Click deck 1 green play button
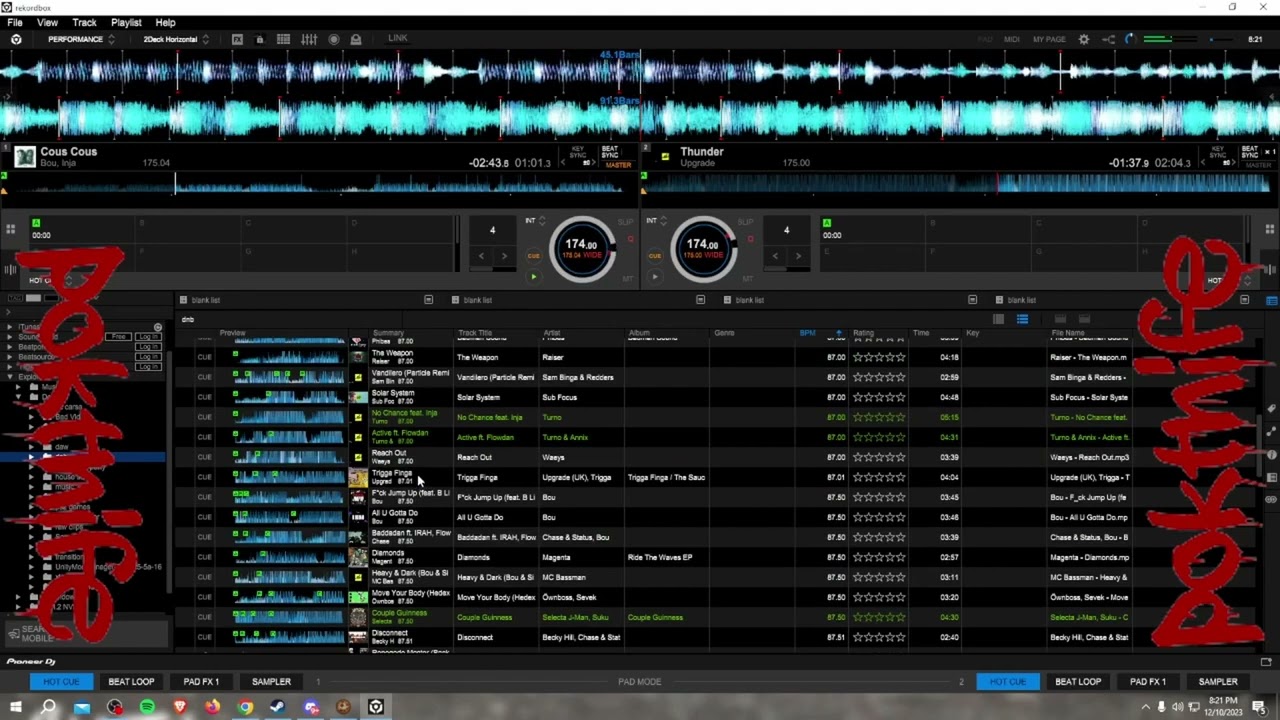Viewport: 1280px width, 720px height. (x=533, y=277)
